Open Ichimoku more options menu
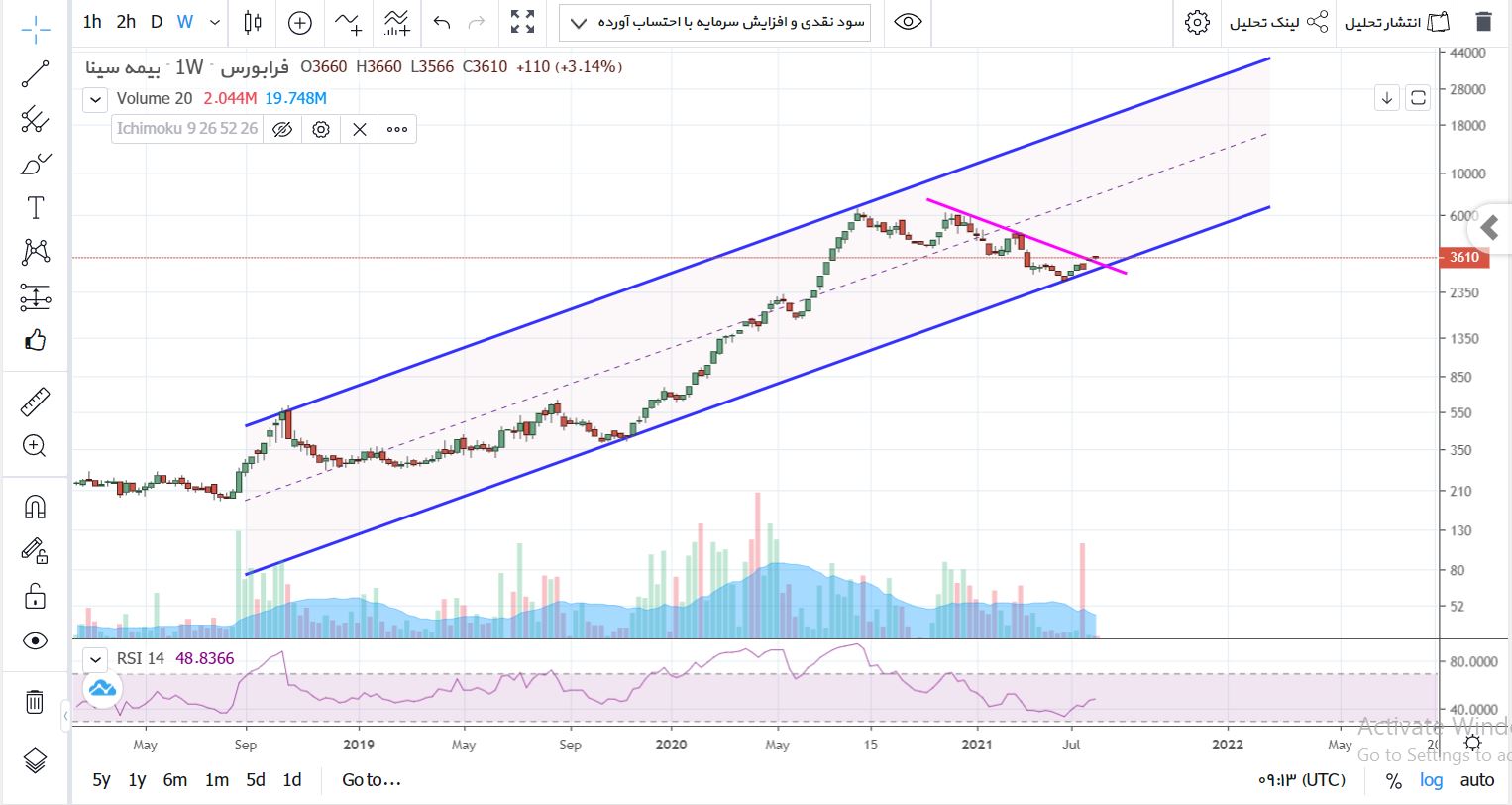 pyautogui.click(x=397, y=129)
